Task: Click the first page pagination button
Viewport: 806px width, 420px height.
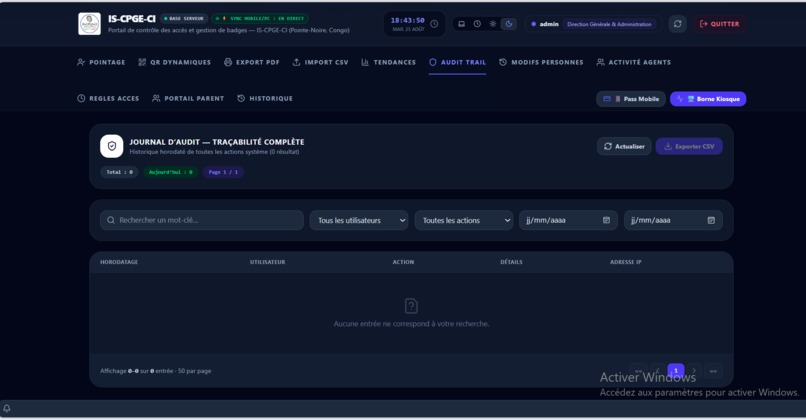Action: coord(638,371)
